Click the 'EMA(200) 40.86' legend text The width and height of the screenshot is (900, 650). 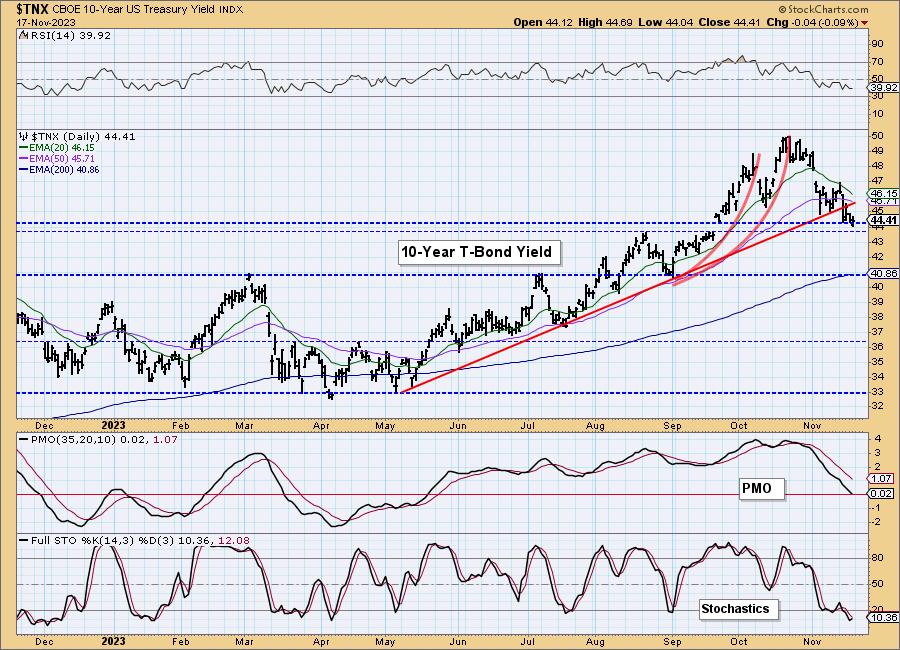pyautogui.click(x=64, y=169)
